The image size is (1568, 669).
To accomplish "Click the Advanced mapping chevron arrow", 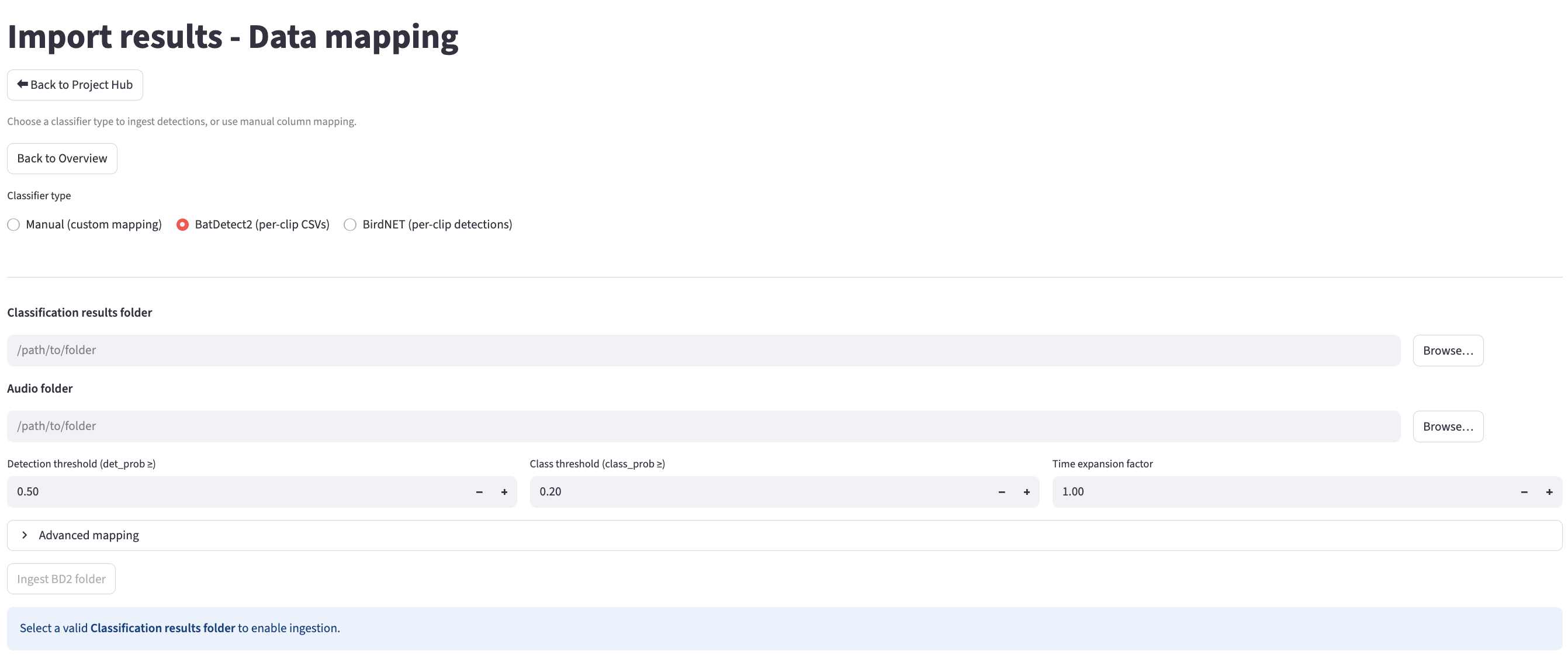I will [x=25, y=535].
